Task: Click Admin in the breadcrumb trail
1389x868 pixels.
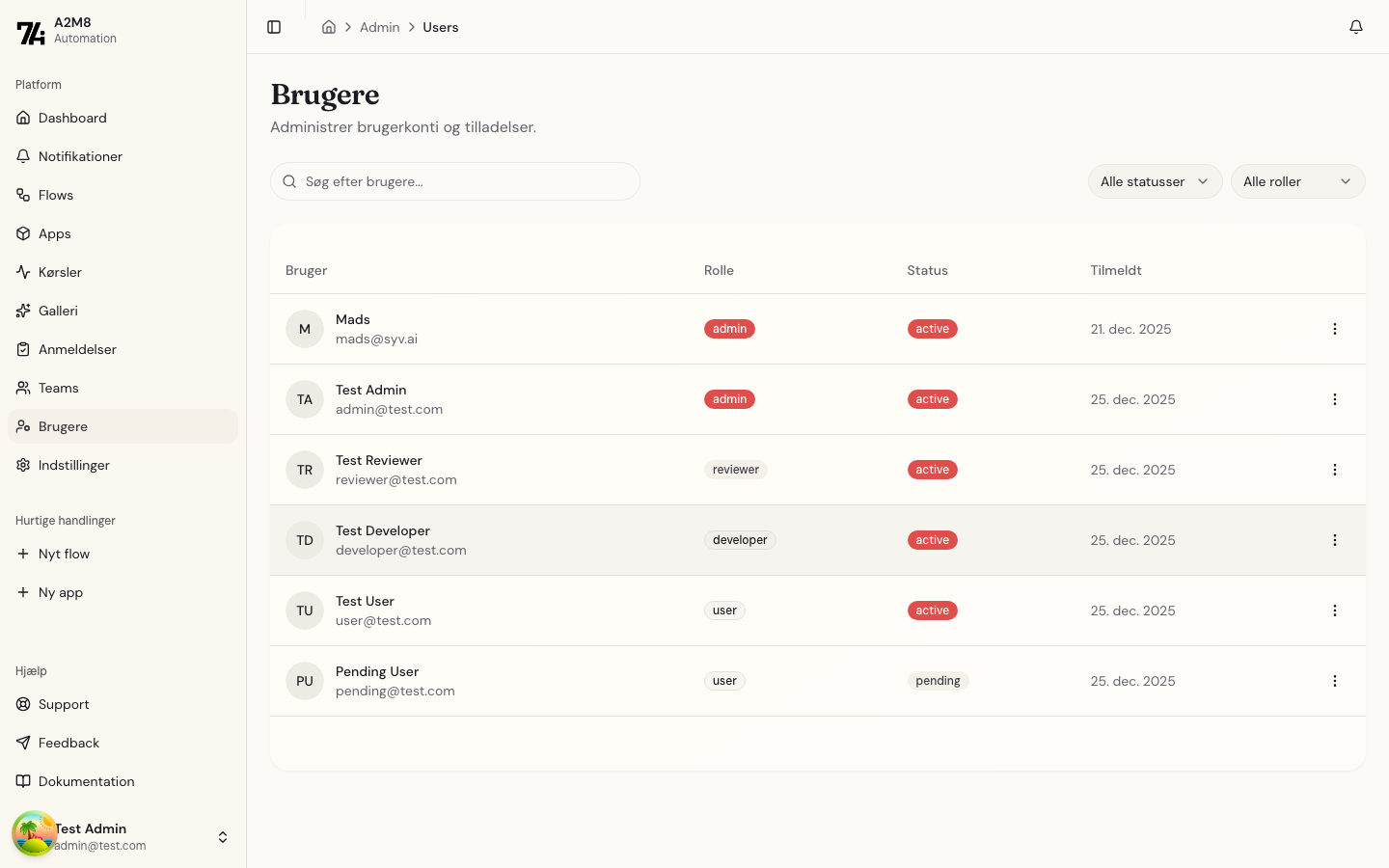Action: (380, 27)
